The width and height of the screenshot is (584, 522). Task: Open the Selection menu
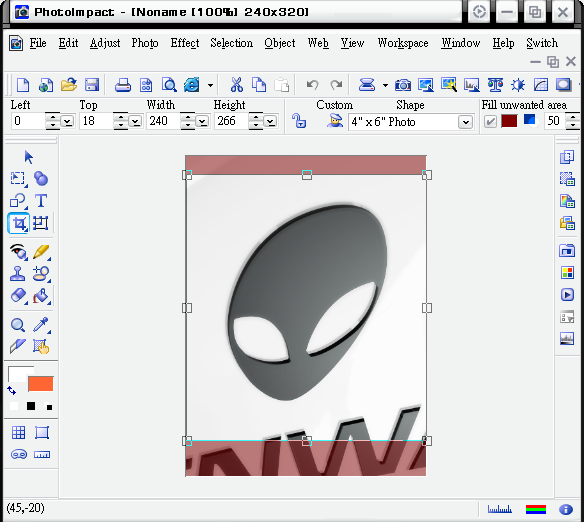(231, 43)
